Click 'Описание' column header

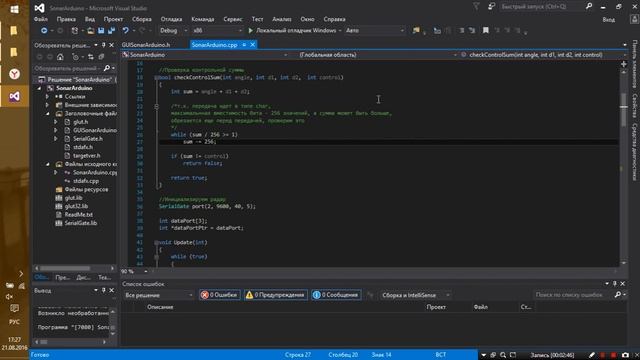tap(160, 307)
